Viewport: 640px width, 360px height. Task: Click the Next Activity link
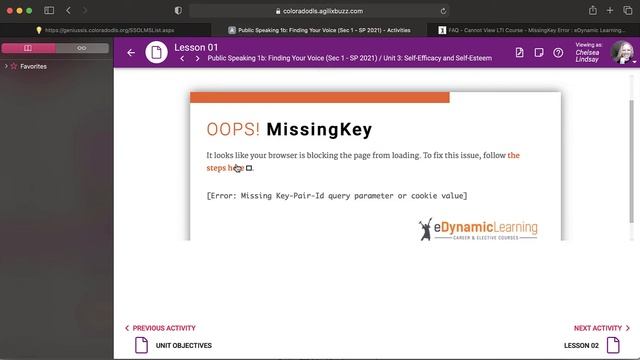point(602,328)
